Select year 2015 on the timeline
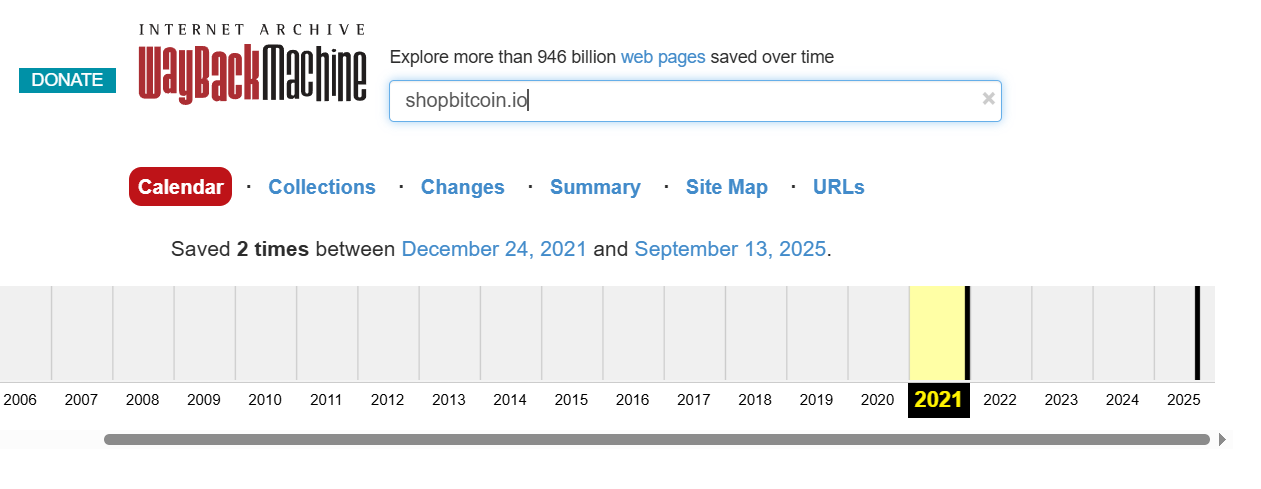The height and width of the screenshot is (489, 1261). click(571, 401)
